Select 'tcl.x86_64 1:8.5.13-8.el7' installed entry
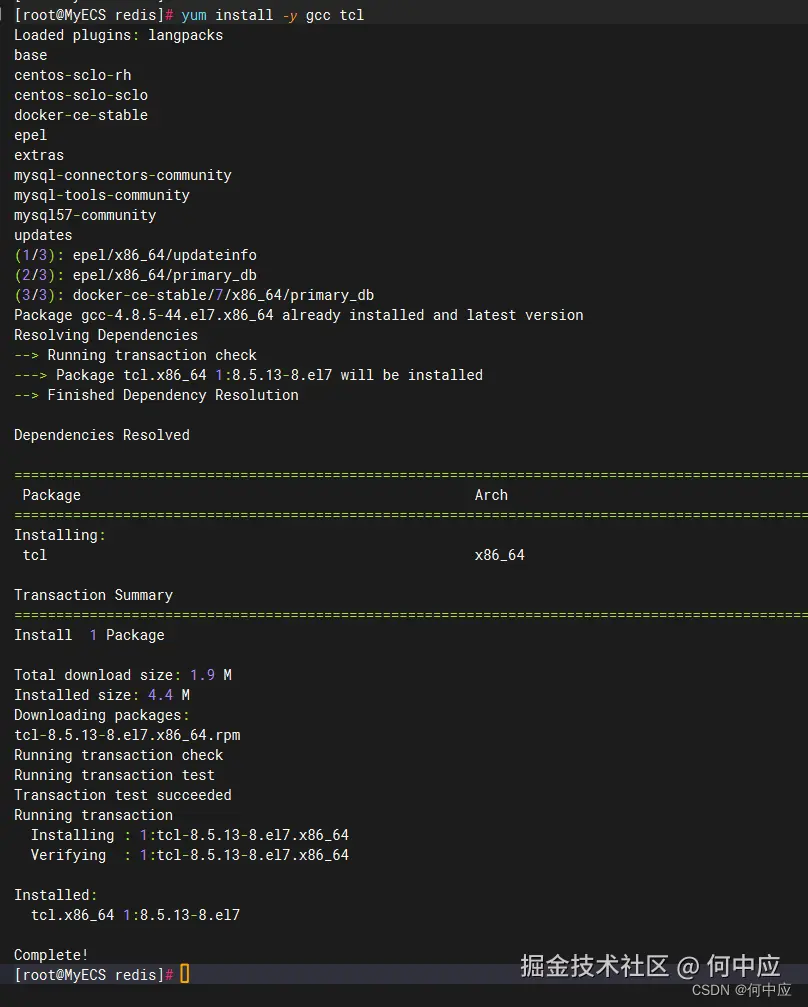The image size is (808, 1007). click(135, 915)
